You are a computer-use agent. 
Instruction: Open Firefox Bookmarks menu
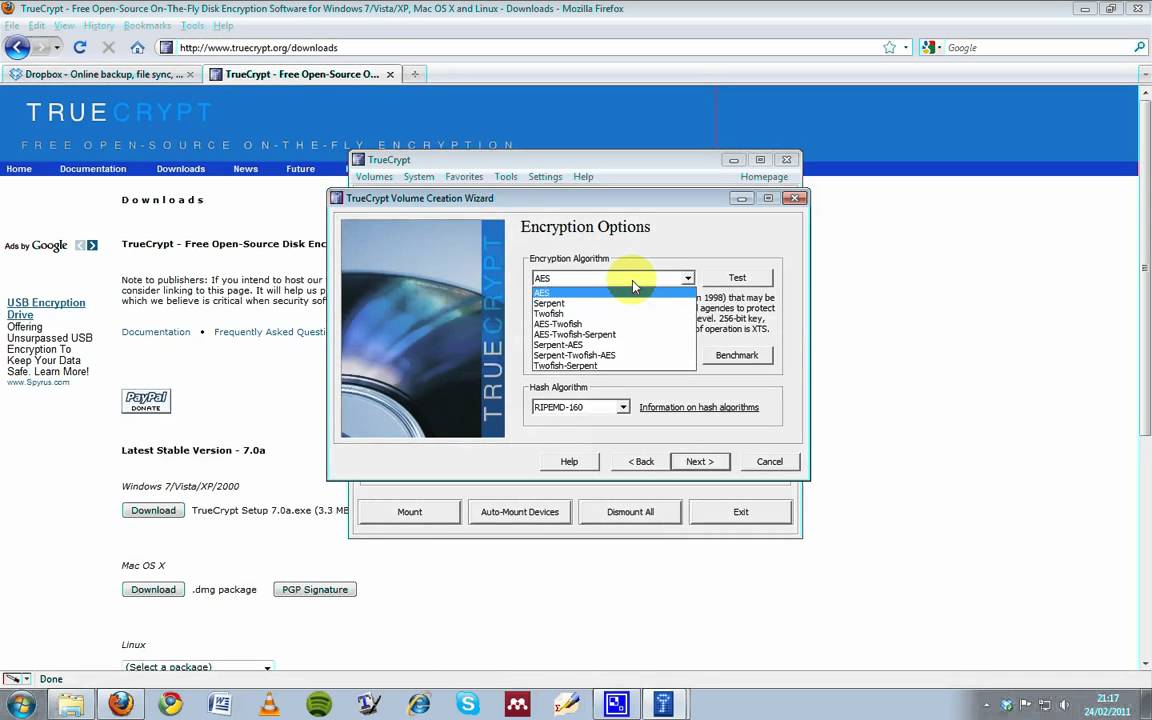(147, 25)
